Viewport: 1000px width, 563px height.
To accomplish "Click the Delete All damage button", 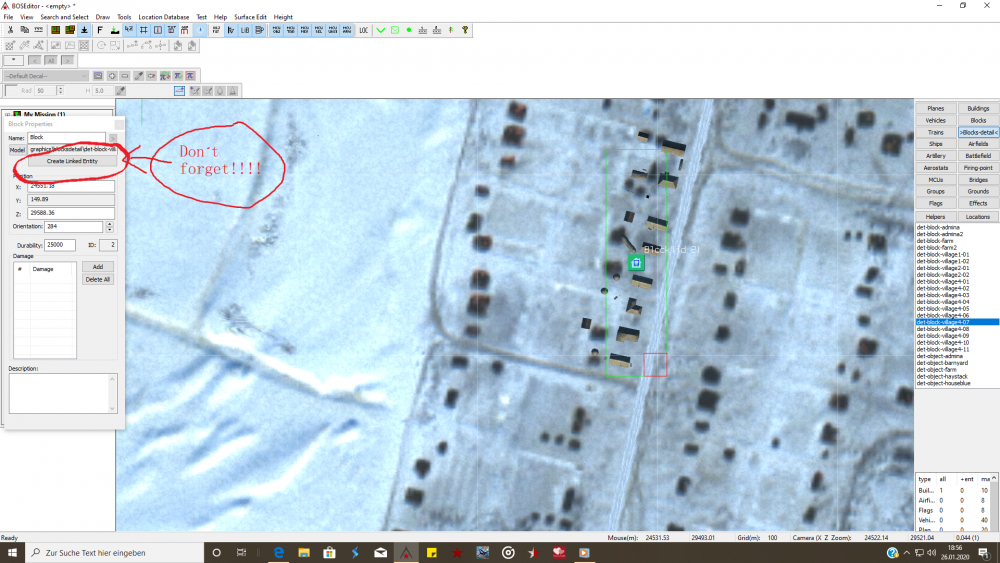I will pos(98,279).
